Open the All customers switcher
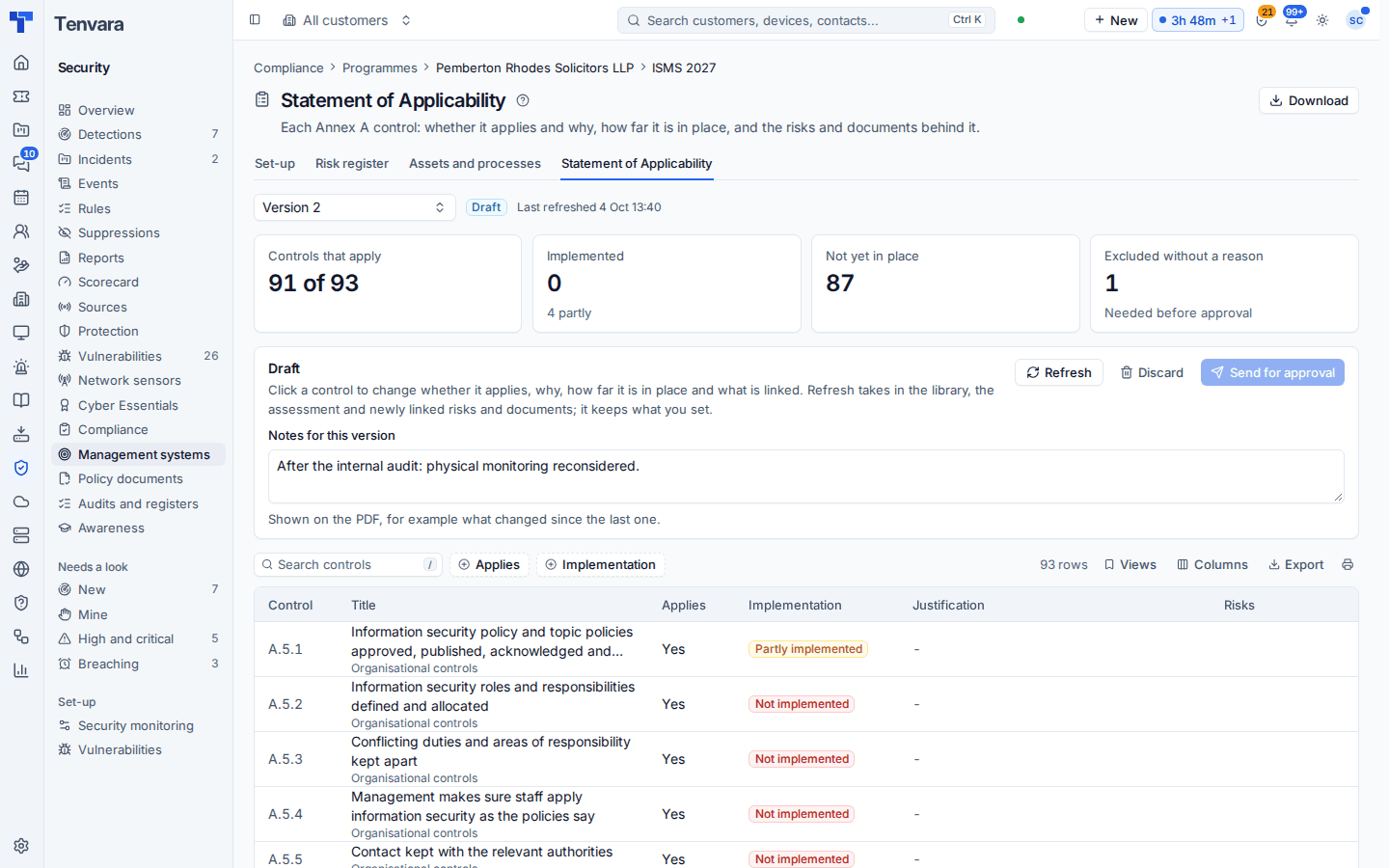The image size is (1389, 868). tap(347, 20)
